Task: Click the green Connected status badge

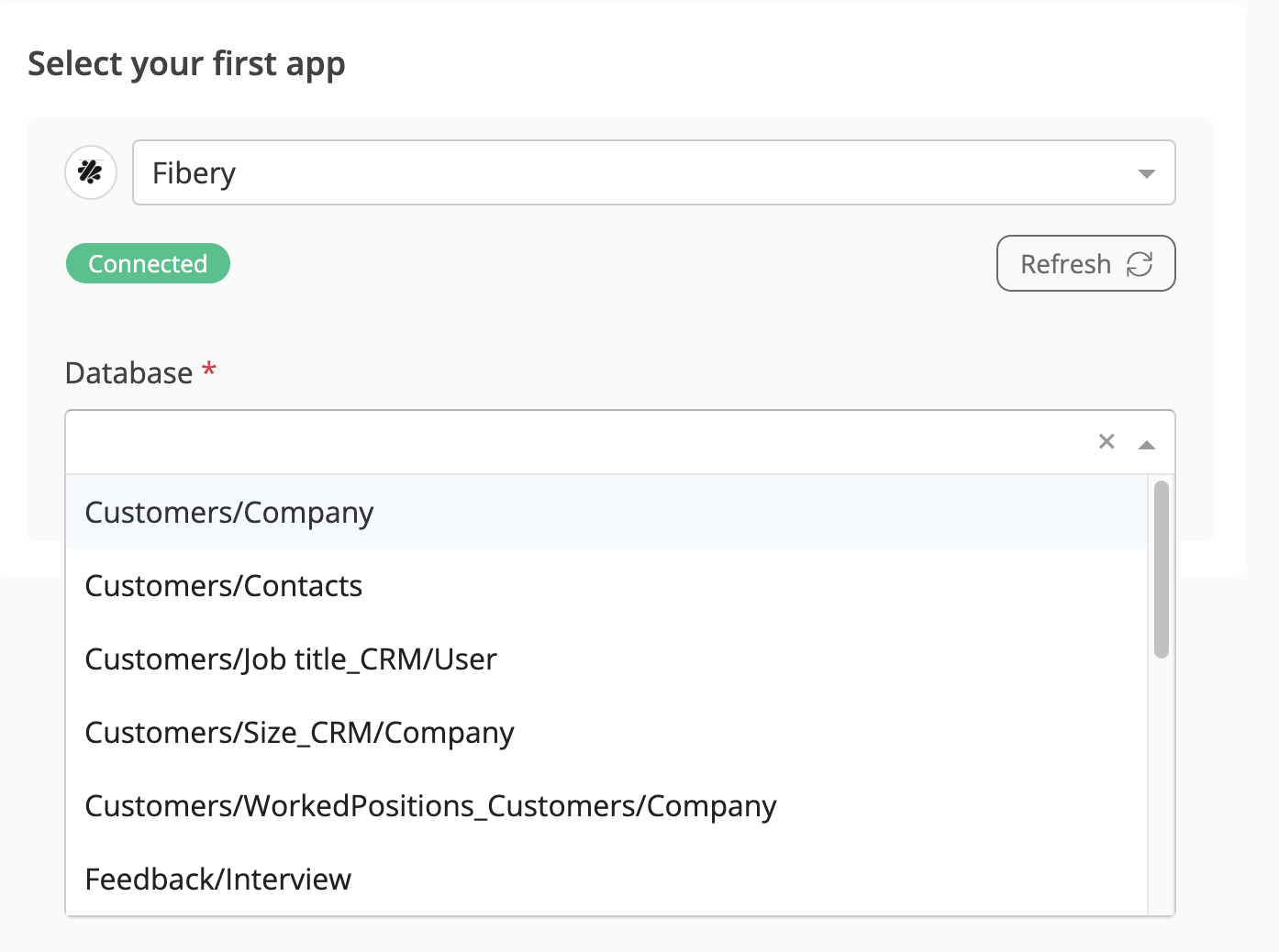Action: 148,263
